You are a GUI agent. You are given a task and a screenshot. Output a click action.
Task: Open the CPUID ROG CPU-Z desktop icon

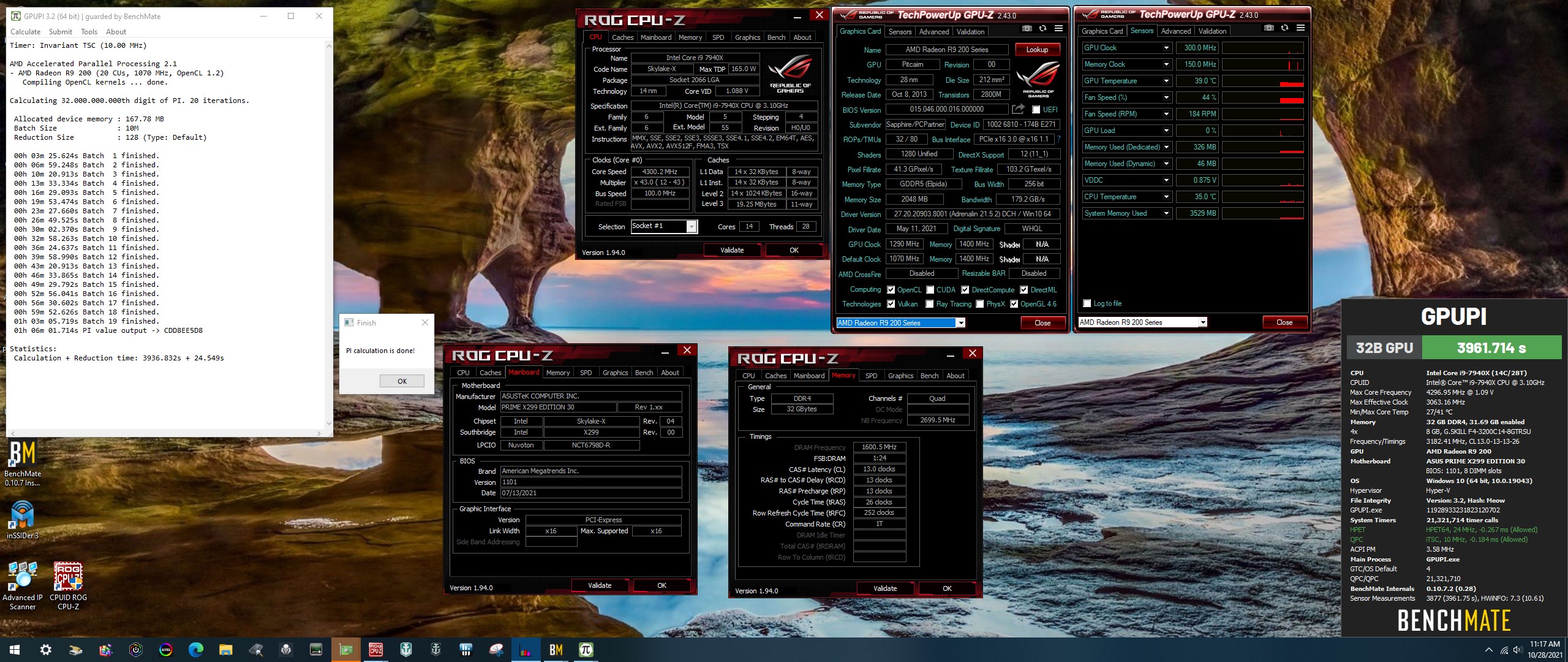click(x=68, y=585)
